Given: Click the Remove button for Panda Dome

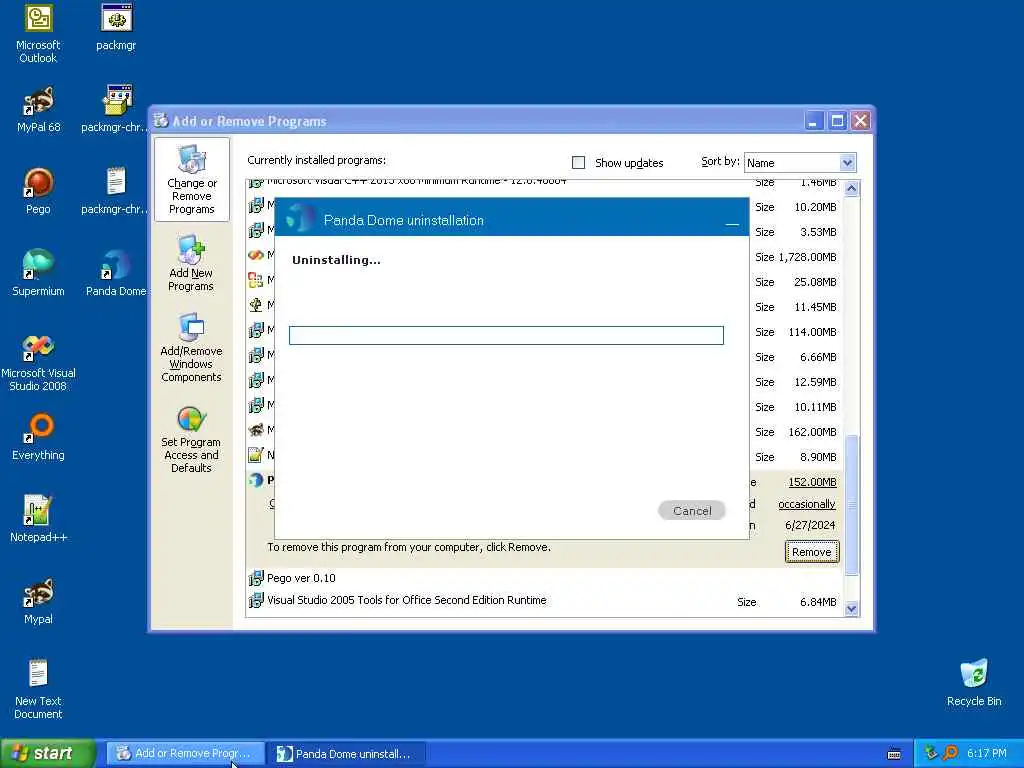Looking at the screenshot, I should point(812,552).
